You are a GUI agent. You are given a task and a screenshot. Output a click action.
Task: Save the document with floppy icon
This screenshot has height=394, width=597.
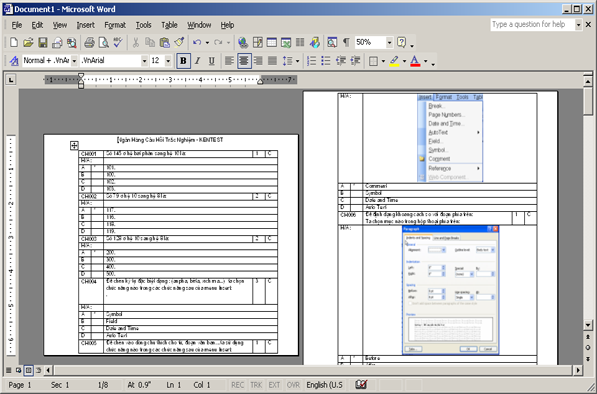coord(43,42)
